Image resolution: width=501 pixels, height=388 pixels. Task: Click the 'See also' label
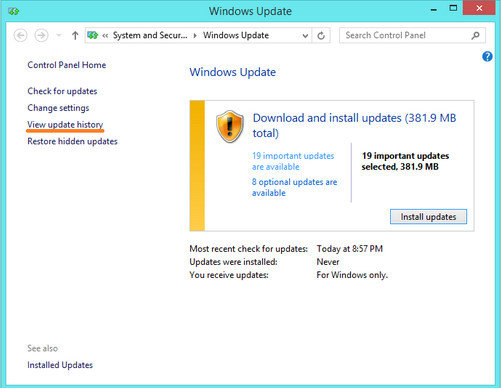click(42, 348)
